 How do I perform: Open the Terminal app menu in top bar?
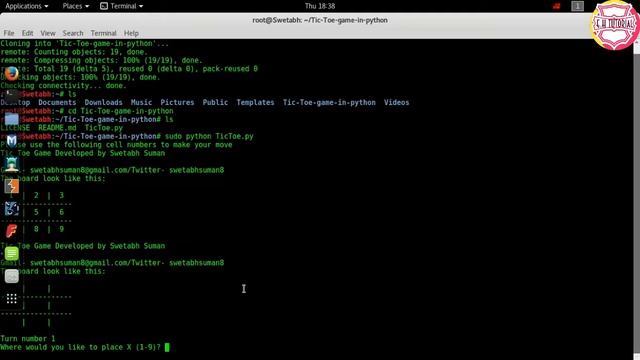(x=122, y=6)
